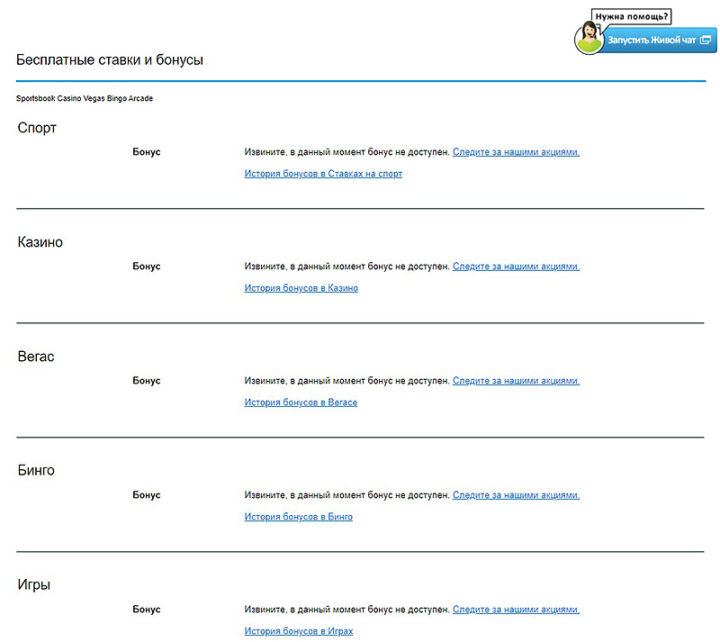The width and height of the screenshot is (720, 642).
Task: Select the Vegas tab
Action: point(98,99)
